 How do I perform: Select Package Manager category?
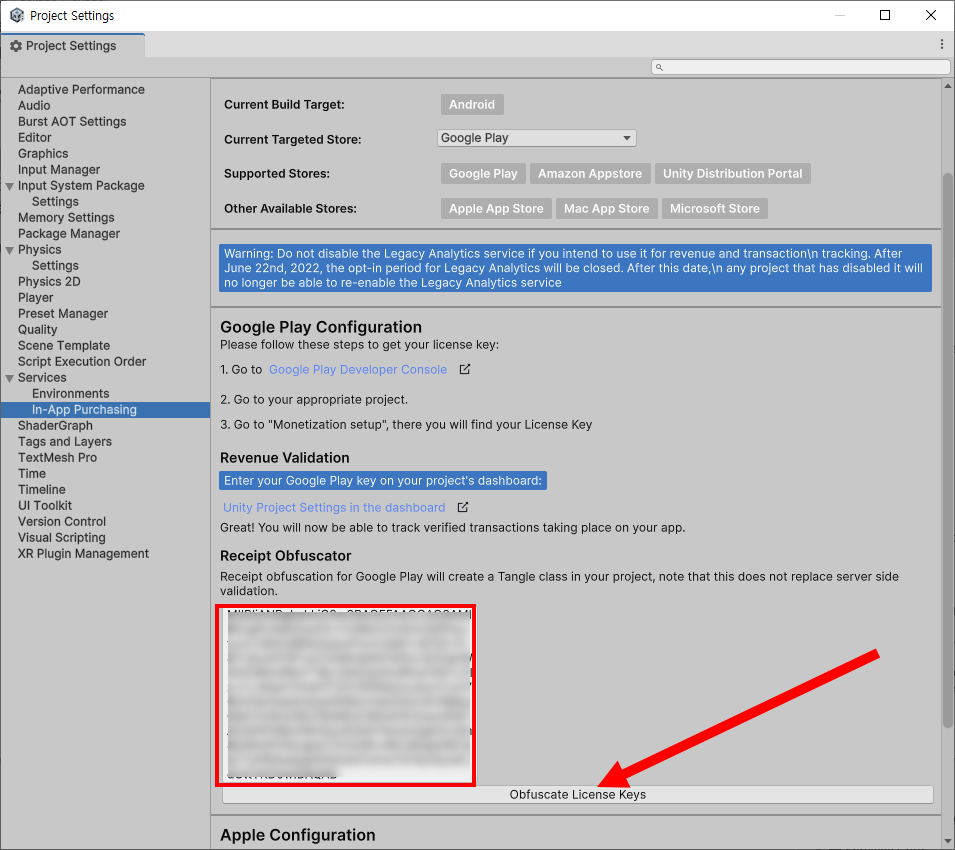coord(69,234)
